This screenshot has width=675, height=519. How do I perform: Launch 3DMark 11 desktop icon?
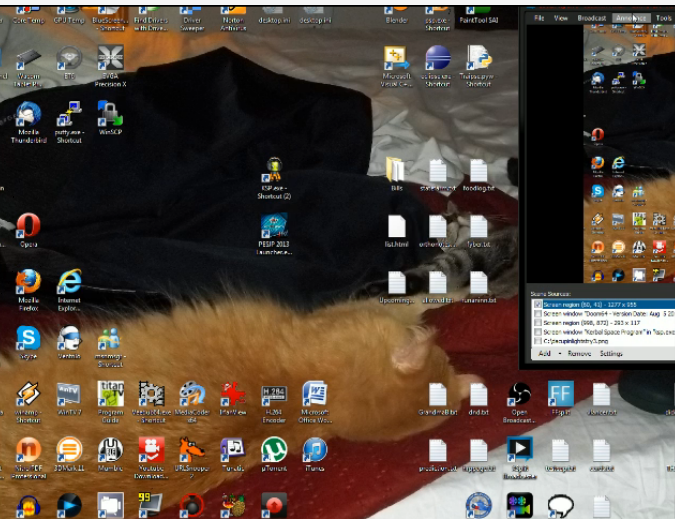pos(69,454)
